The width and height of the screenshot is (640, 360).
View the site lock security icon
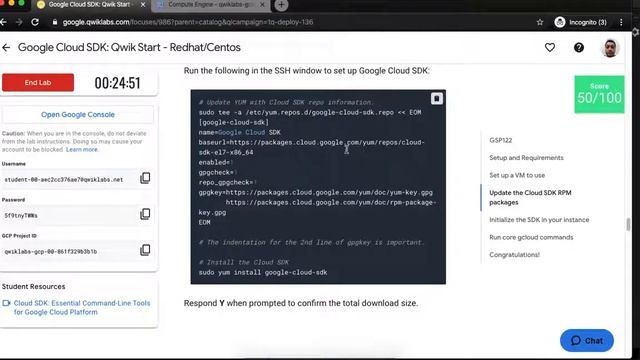point(55,22)
